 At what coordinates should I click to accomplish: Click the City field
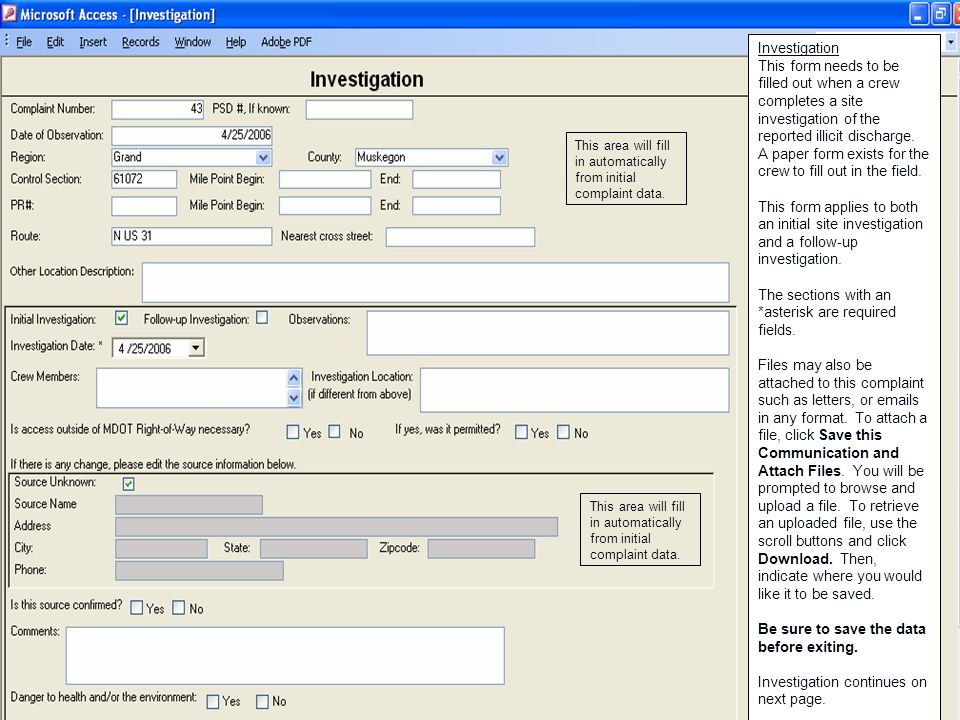(x=161, y=549)
